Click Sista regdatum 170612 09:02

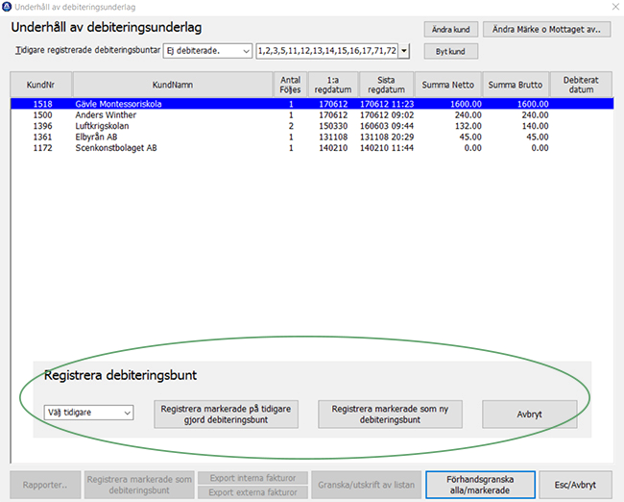(x=387, y=115)
